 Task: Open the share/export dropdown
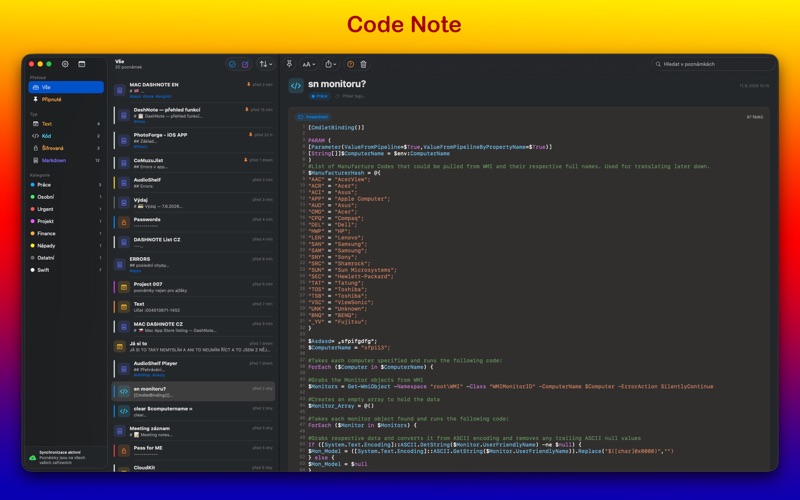pyautogui.click(x=331, y=64)
